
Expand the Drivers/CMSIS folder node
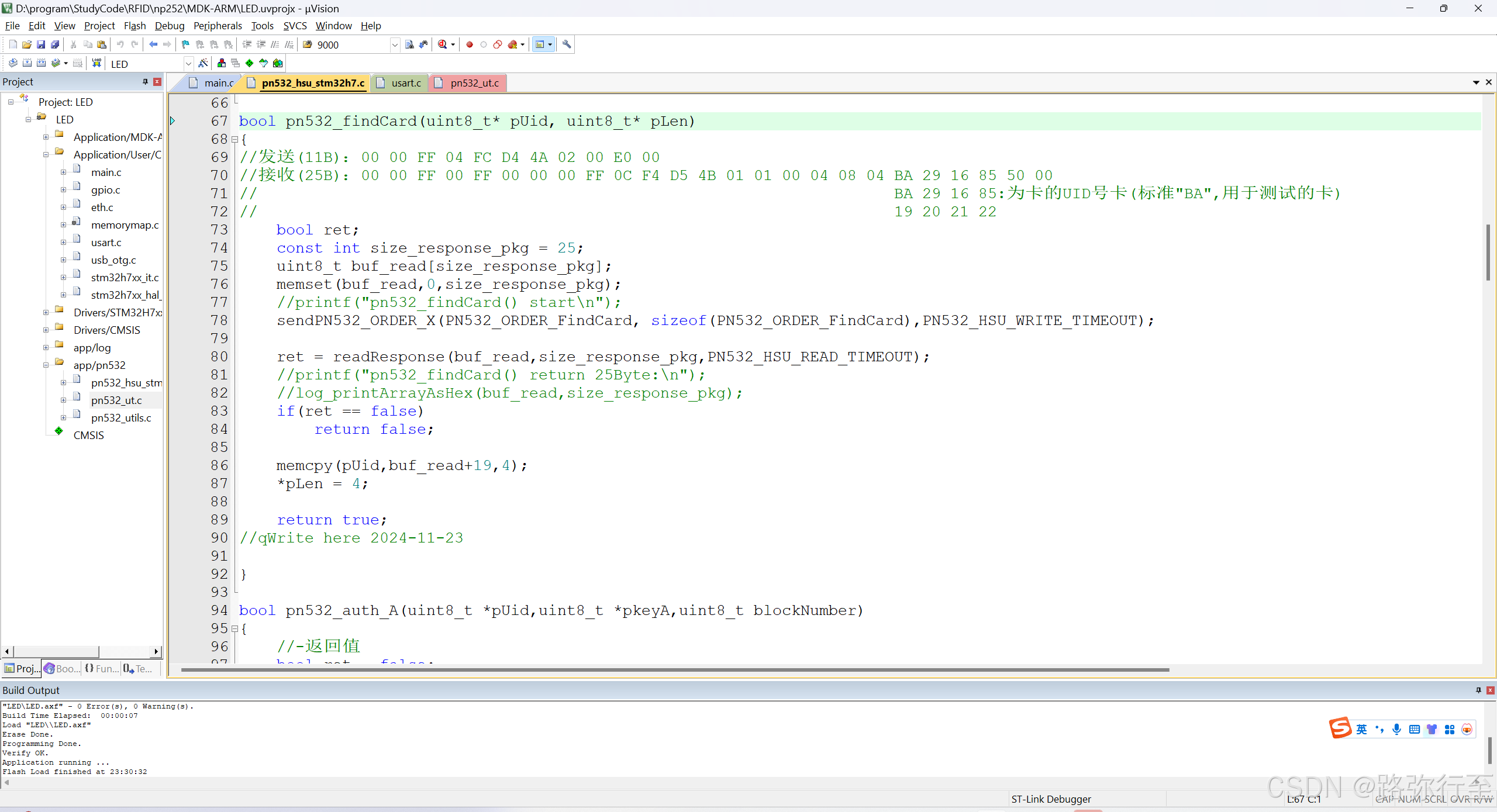pyautogui.click(x=46, y=330)
